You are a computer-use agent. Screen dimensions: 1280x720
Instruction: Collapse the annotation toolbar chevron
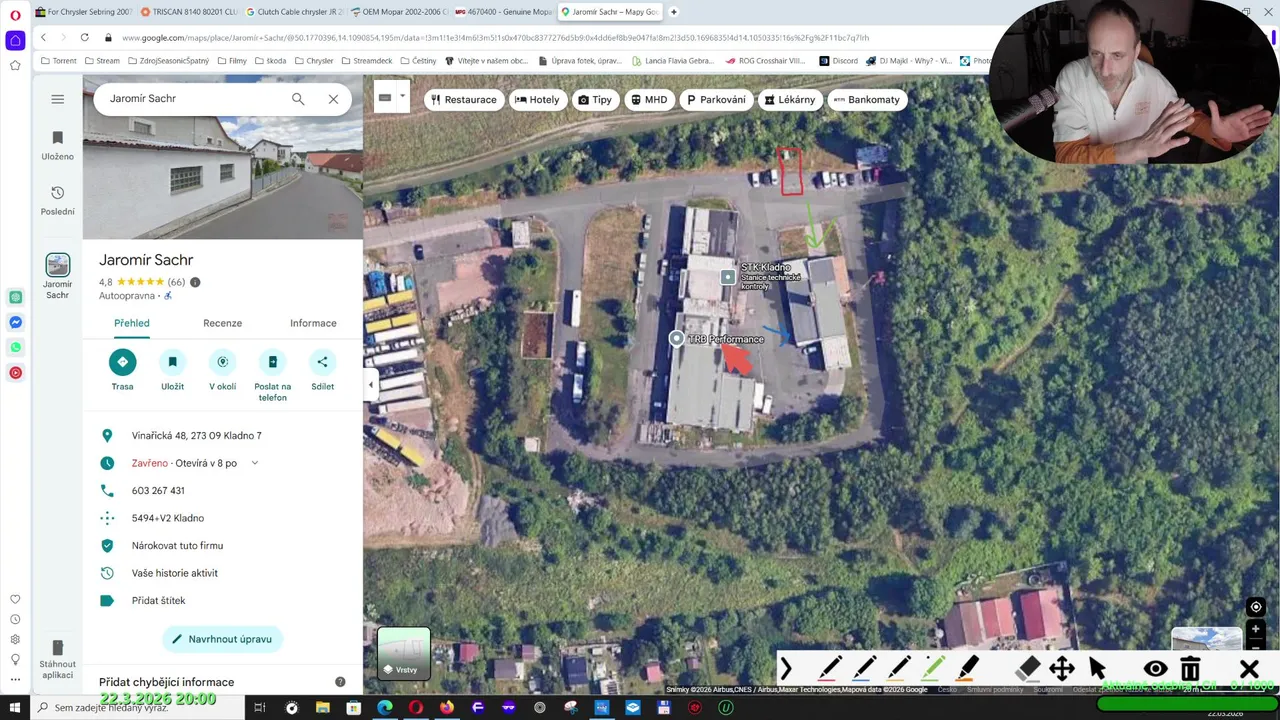pyautogui.click(x=786, y=669)
